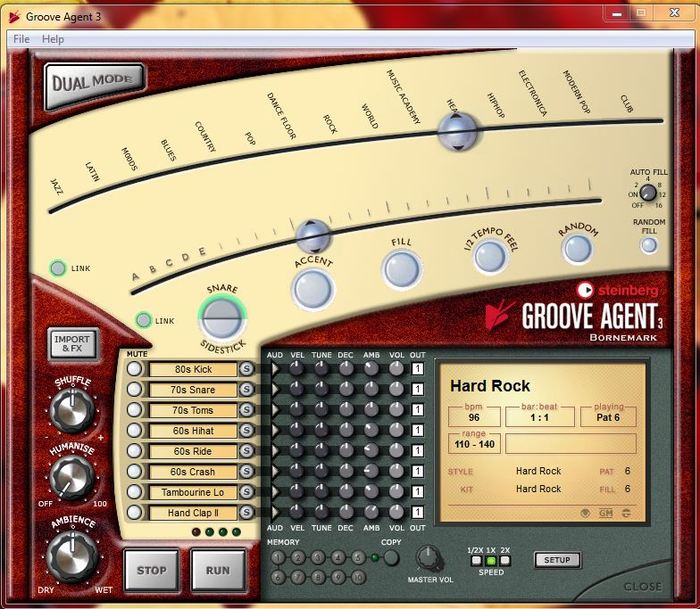
Task: Solo the 70s Toms with its S button
Action: pyautogui.click(x=246, y=410)
